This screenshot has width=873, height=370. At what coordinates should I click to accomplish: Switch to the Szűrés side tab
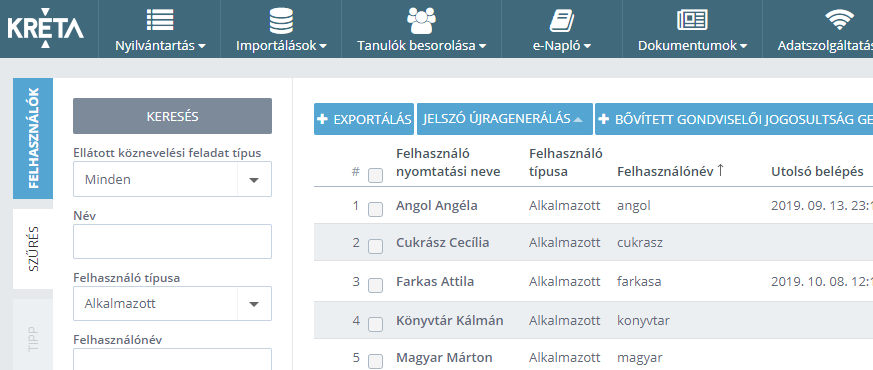(33, 249)
